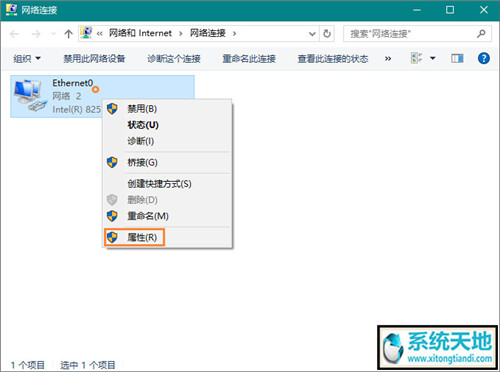Open the 组织 dropdown menu

point(27,59)
